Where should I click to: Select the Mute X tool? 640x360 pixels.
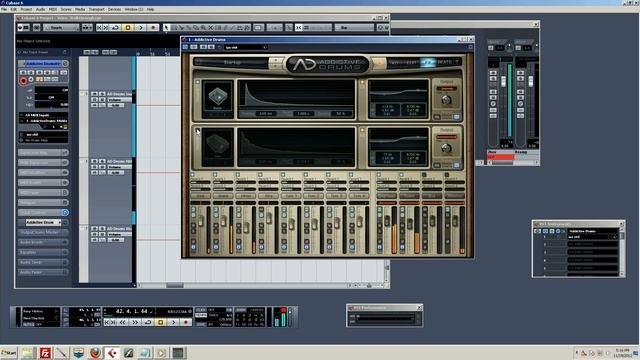(211, 28)
